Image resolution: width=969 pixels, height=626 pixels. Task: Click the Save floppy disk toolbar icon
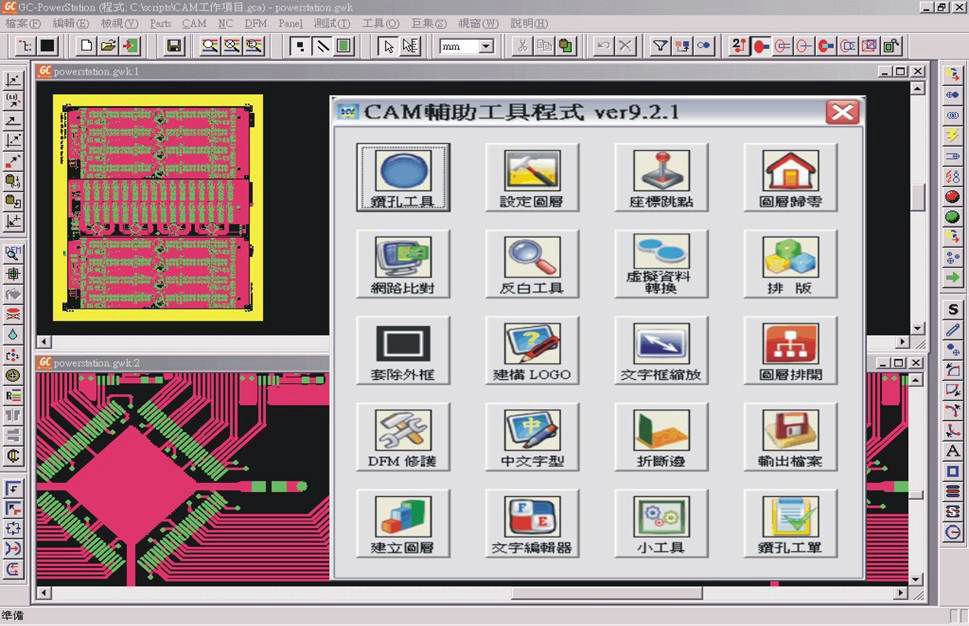[174, 46]
